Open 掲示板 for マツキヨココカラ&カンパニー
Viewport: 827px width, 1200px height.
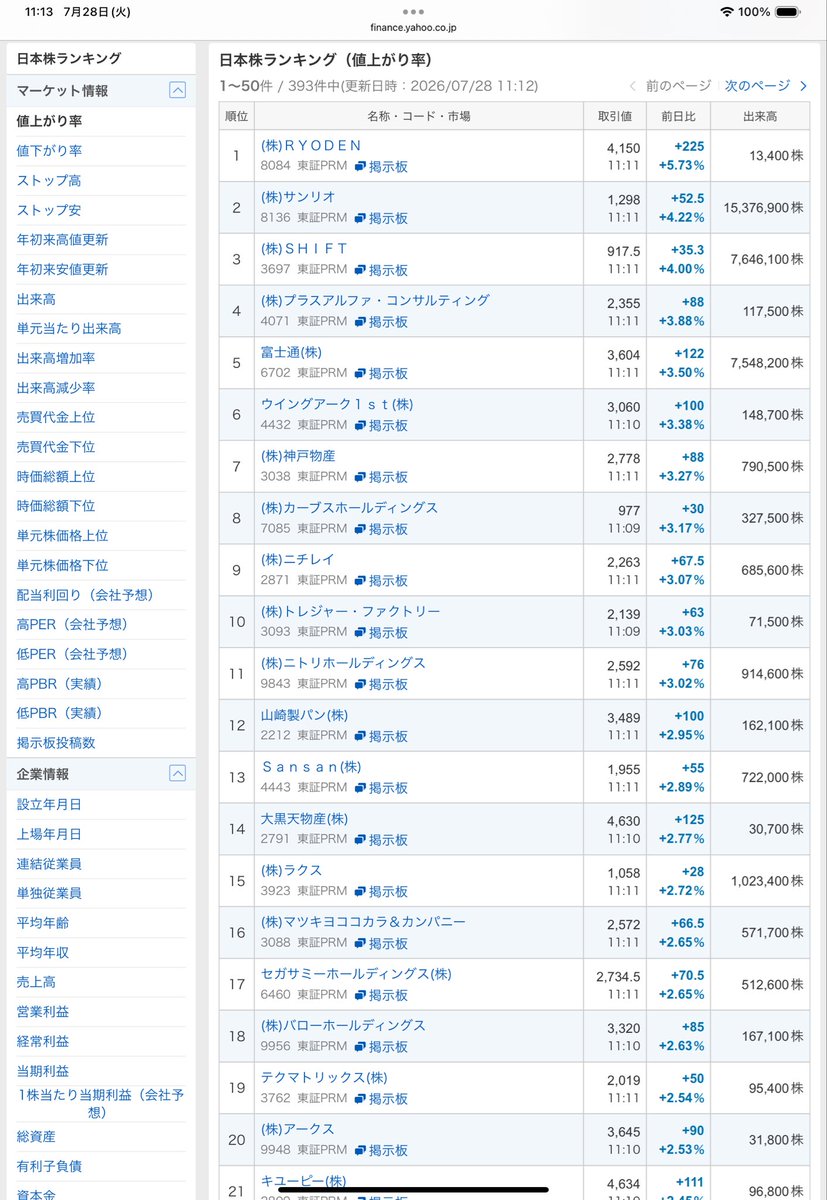(x=381, y=943)
